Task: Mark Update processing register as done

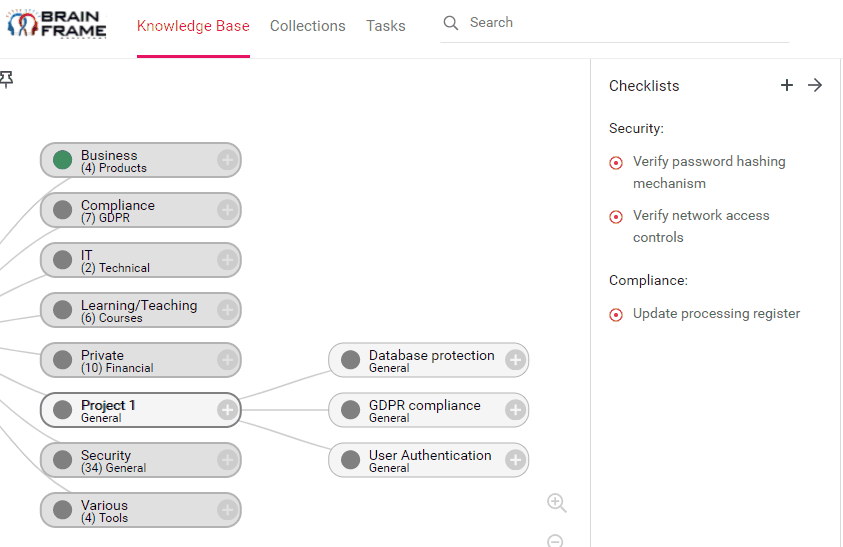Action: [x=616, y=315]
